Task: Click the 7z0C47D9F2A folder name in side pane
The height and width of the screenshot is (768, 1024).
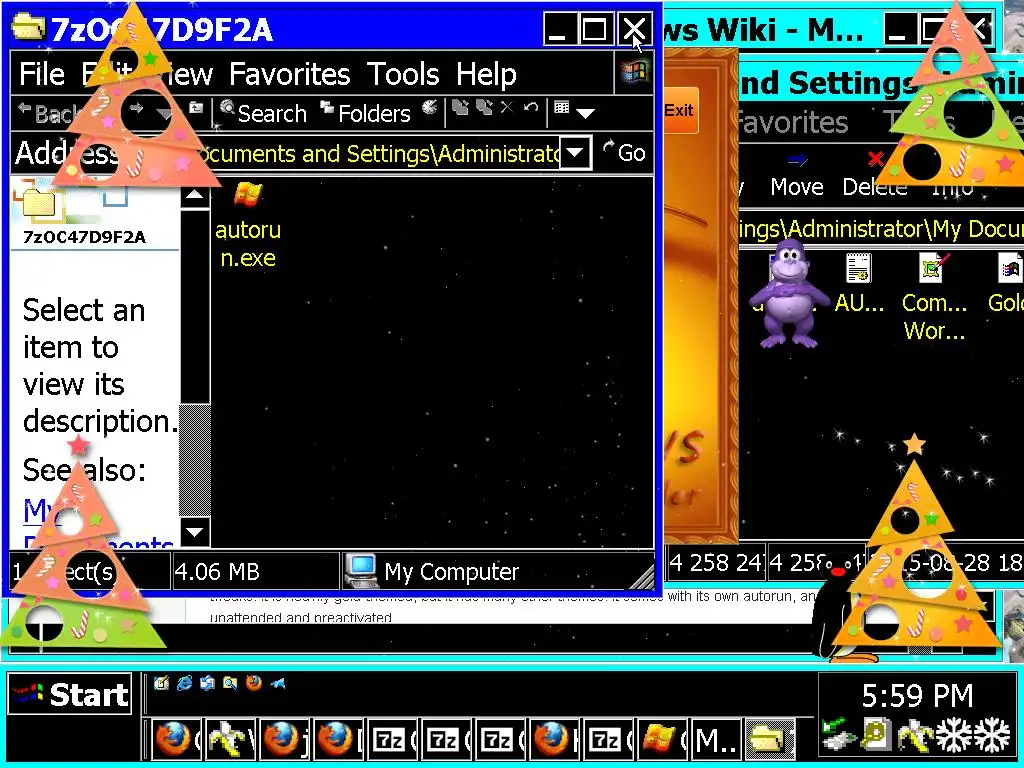Action: [x=84, y=236]
